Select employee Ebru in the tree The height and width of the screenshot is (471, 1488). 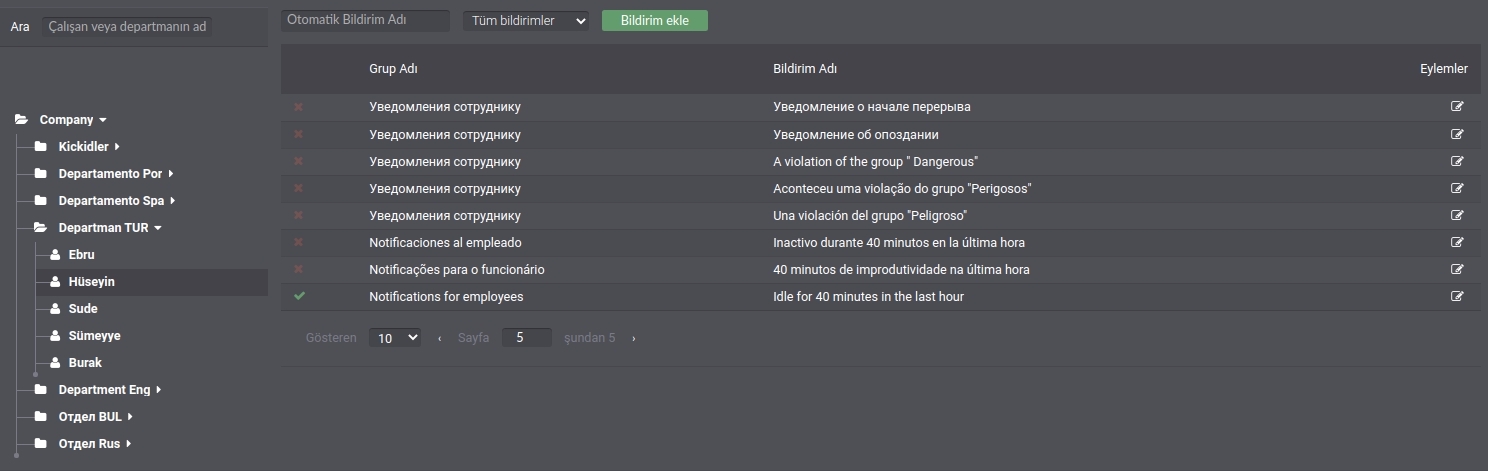click(81, 255)
